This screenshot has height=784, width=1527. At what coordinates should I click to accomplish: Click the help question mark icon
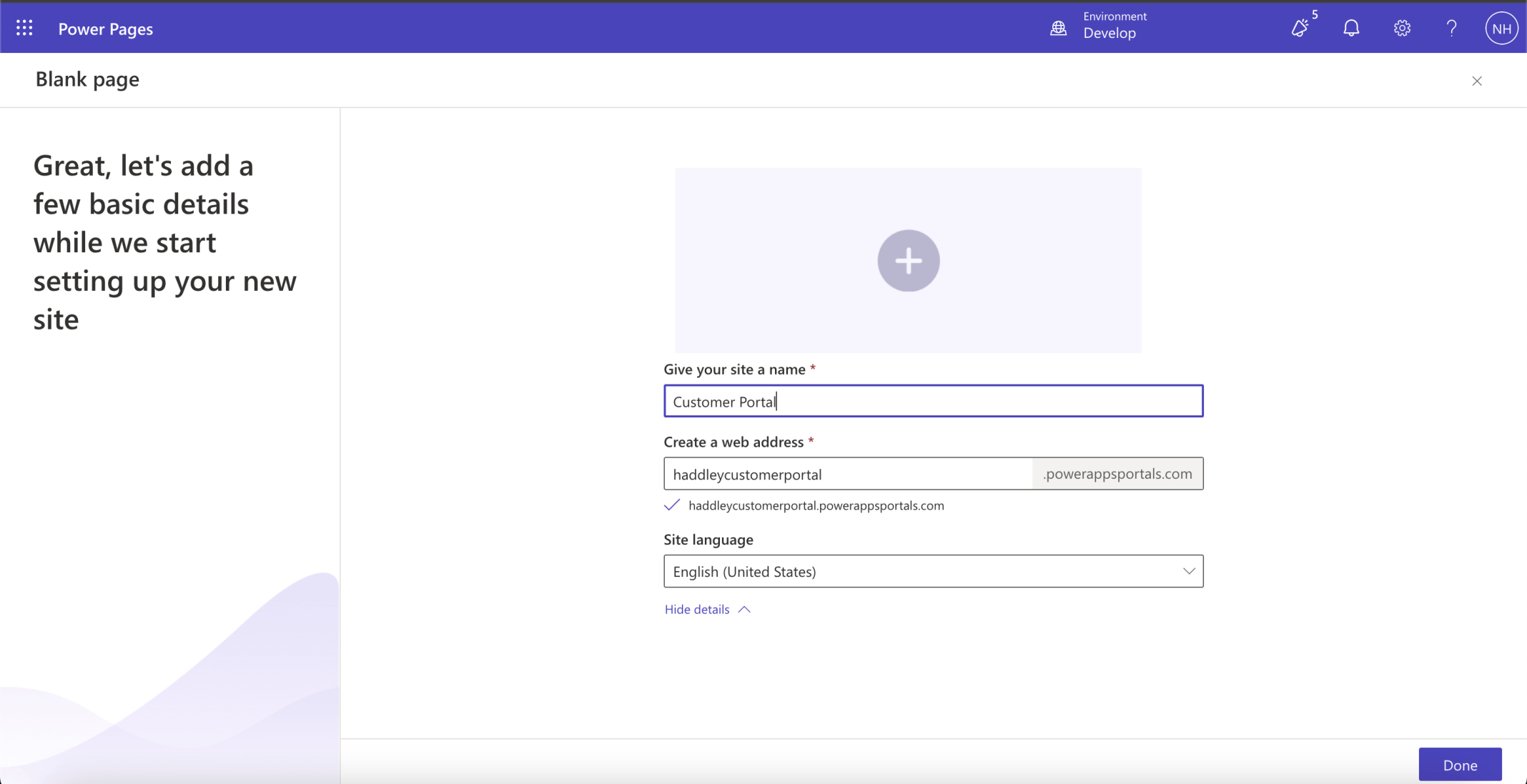click(1451, 28)
